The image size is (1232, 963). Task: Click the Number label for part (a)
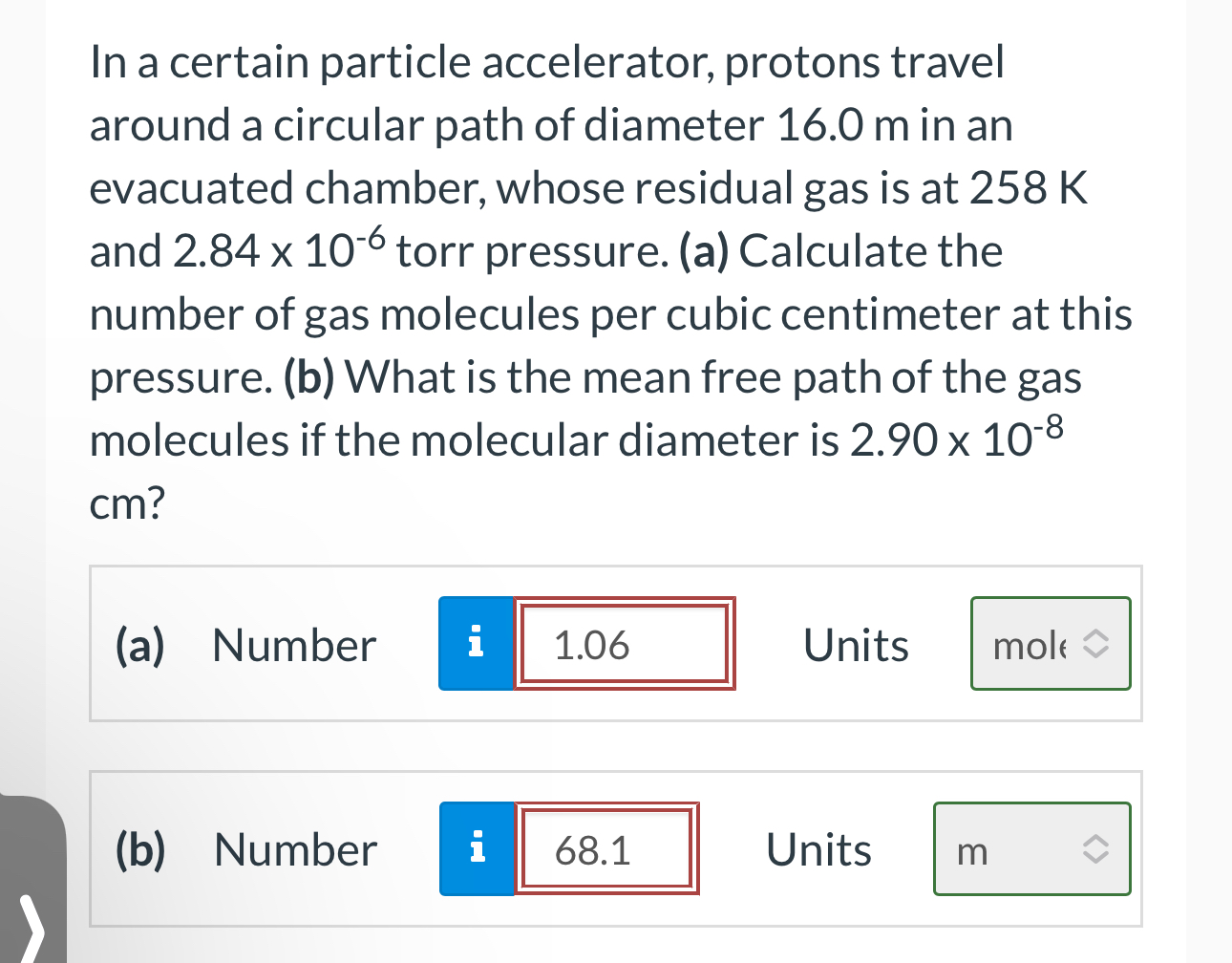point(293,645)
